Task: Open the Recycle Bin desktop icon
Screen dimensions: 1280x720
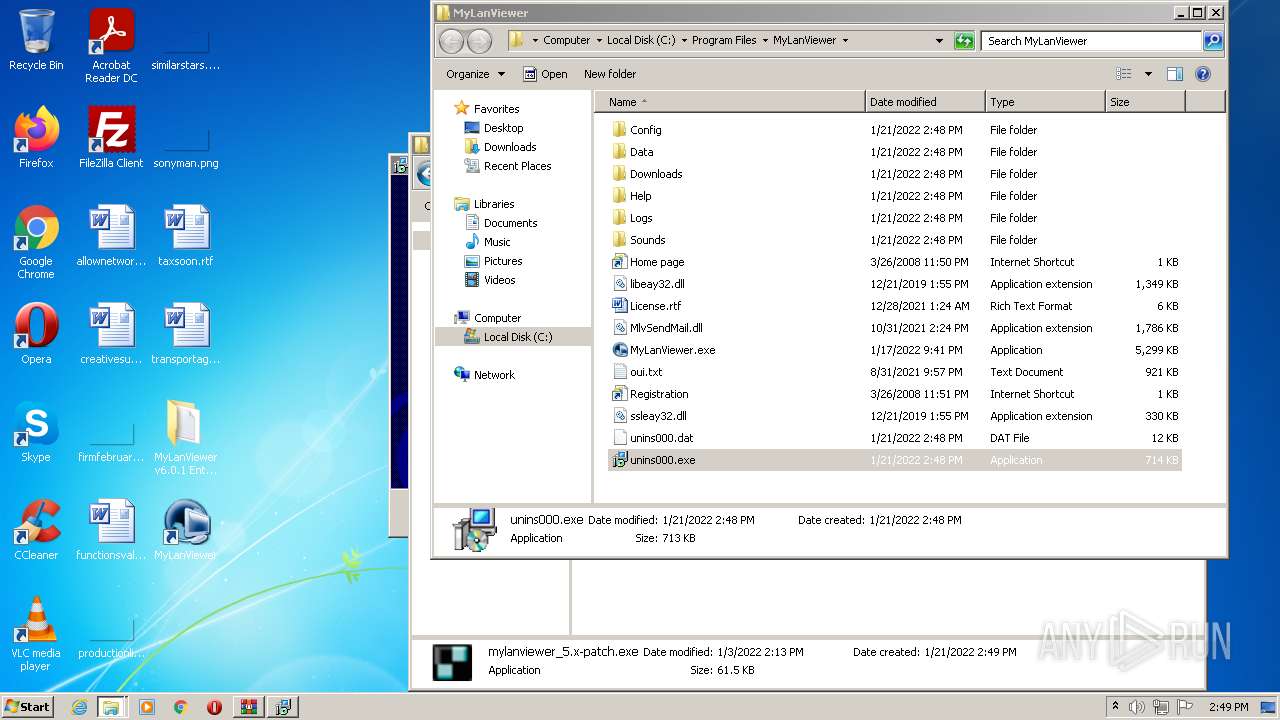Action: click(x=36, y=41)
